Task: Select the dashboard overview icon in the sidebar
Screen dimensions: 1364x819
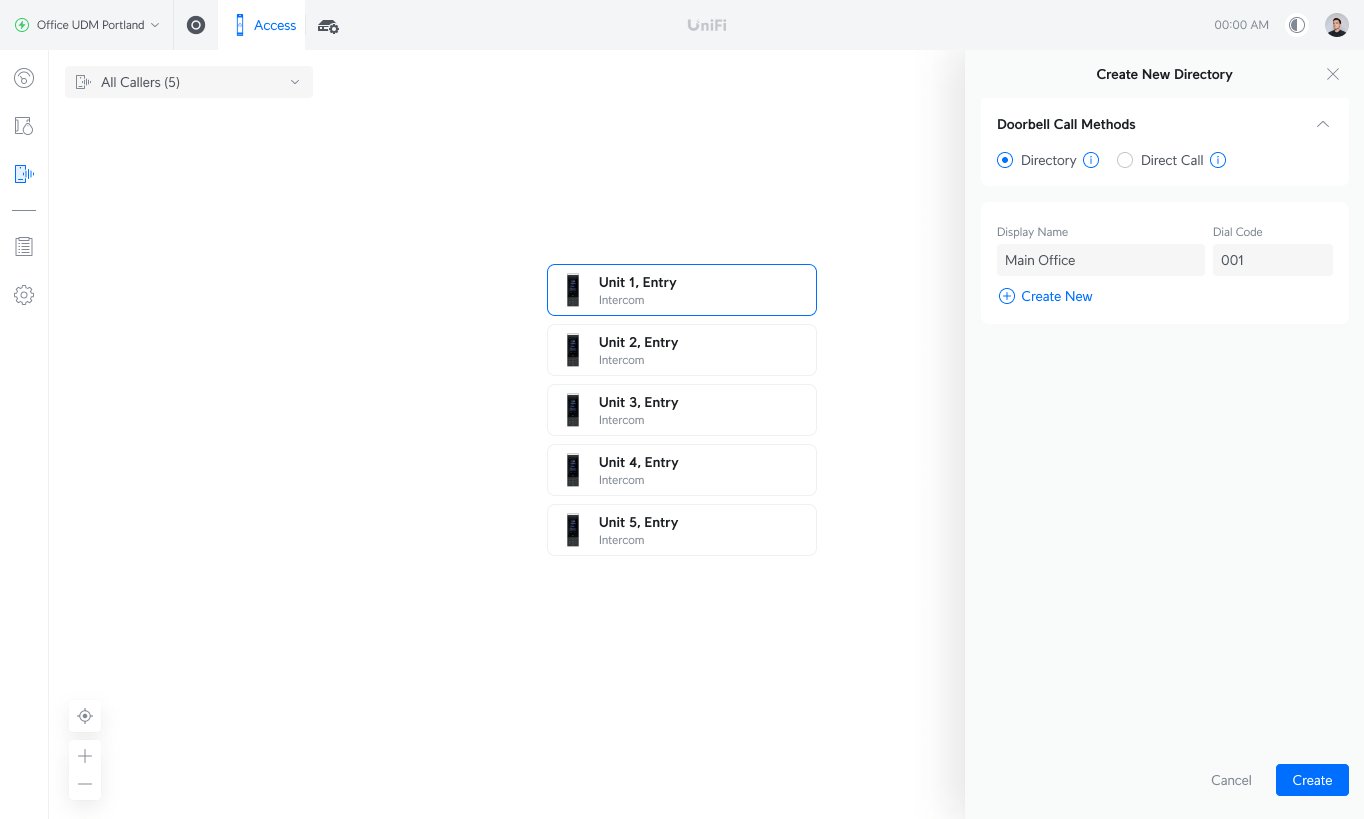Action: click(24, 78)
